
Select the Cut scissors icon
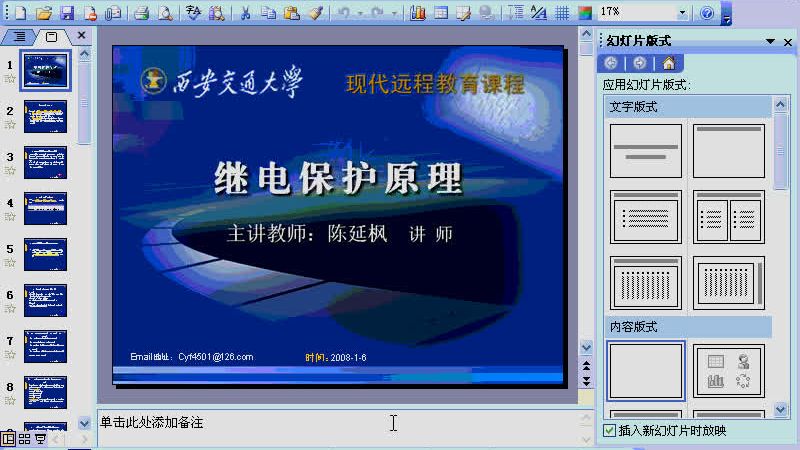click(245, 13)
